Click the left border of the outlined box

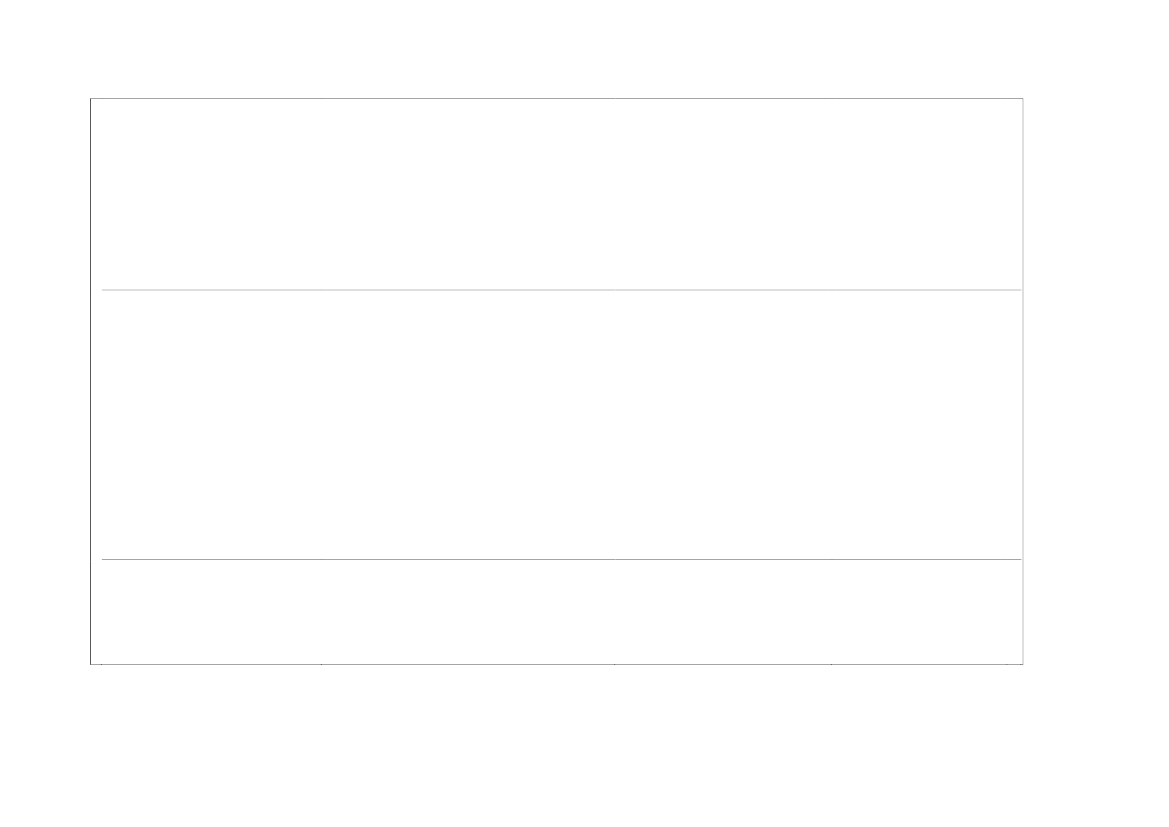(x=91, y=380)
